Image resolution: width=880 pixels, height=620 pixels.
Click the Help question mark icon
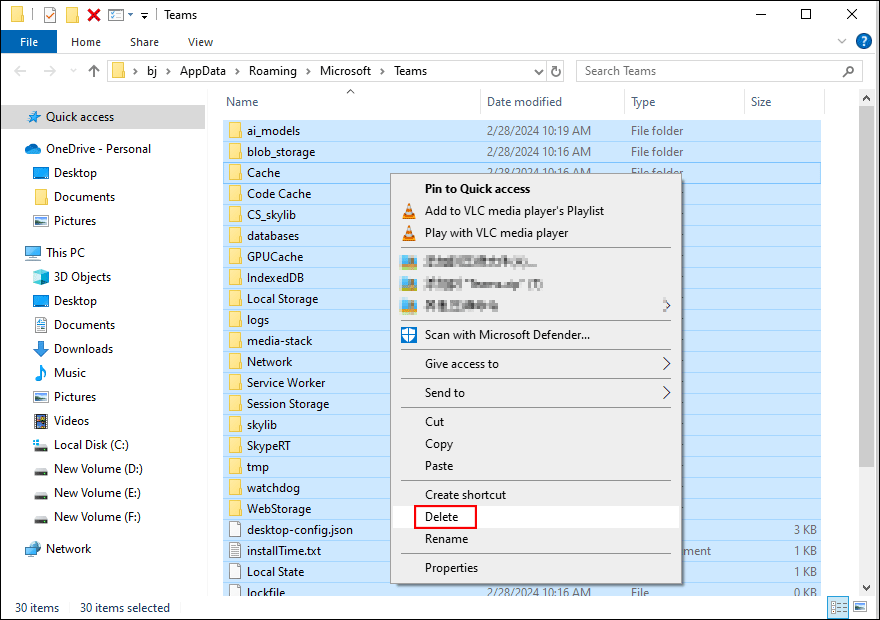click(863, 41)
